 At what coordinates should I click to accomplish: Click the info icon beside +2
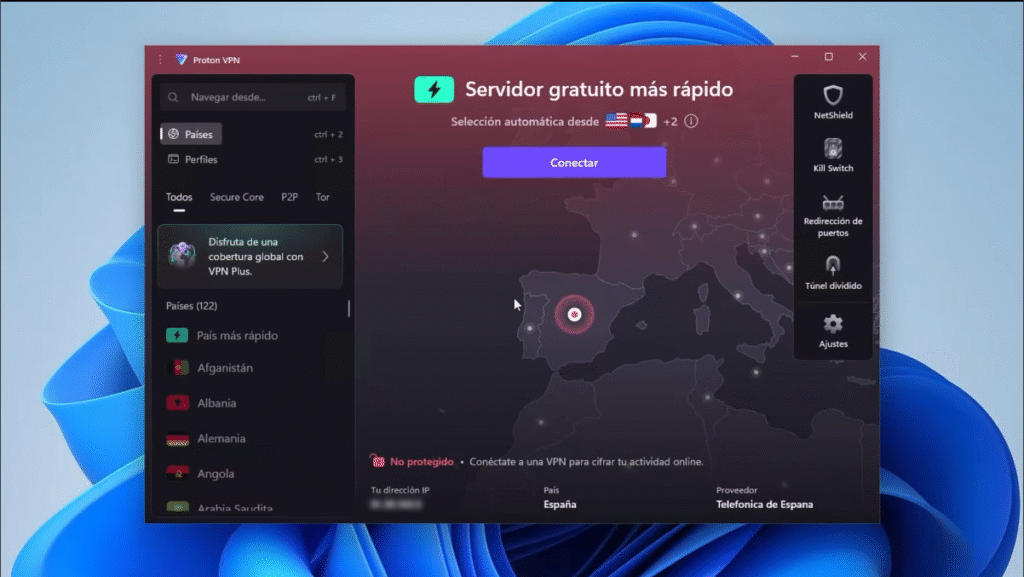(691, 121)
